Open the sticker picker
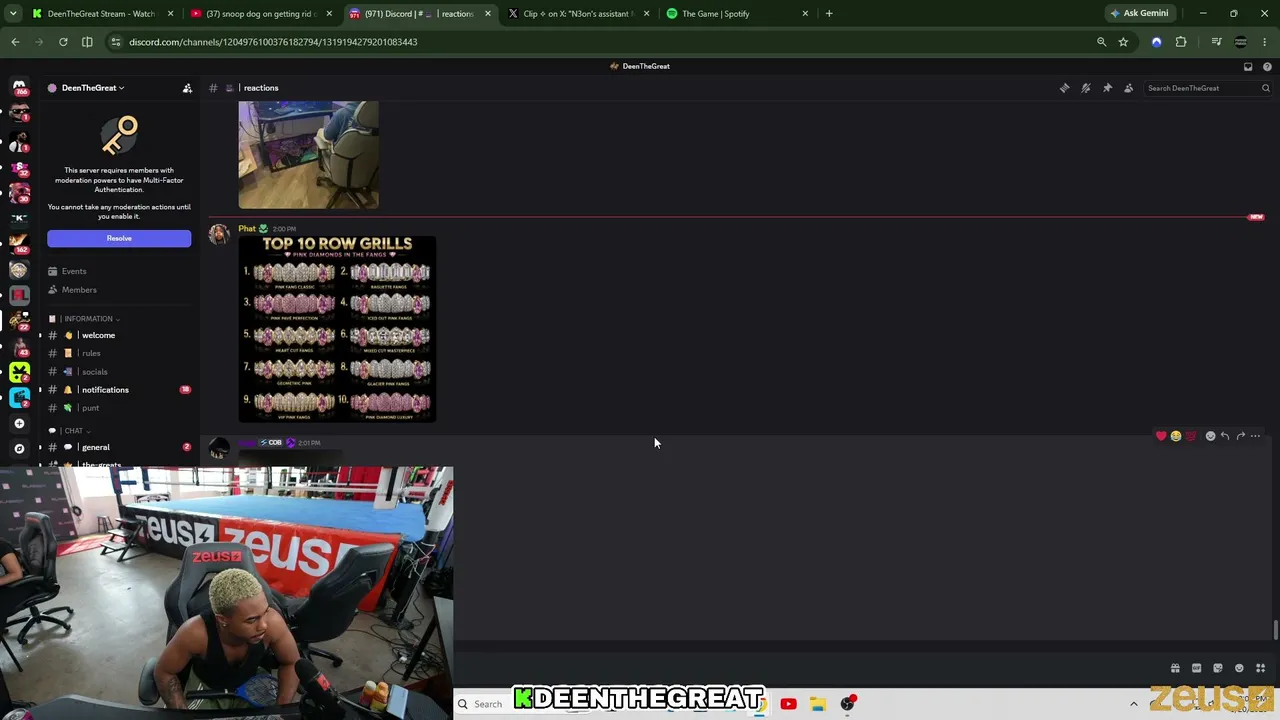Viewport: 1280px width, 720px height. point(1218,668)
